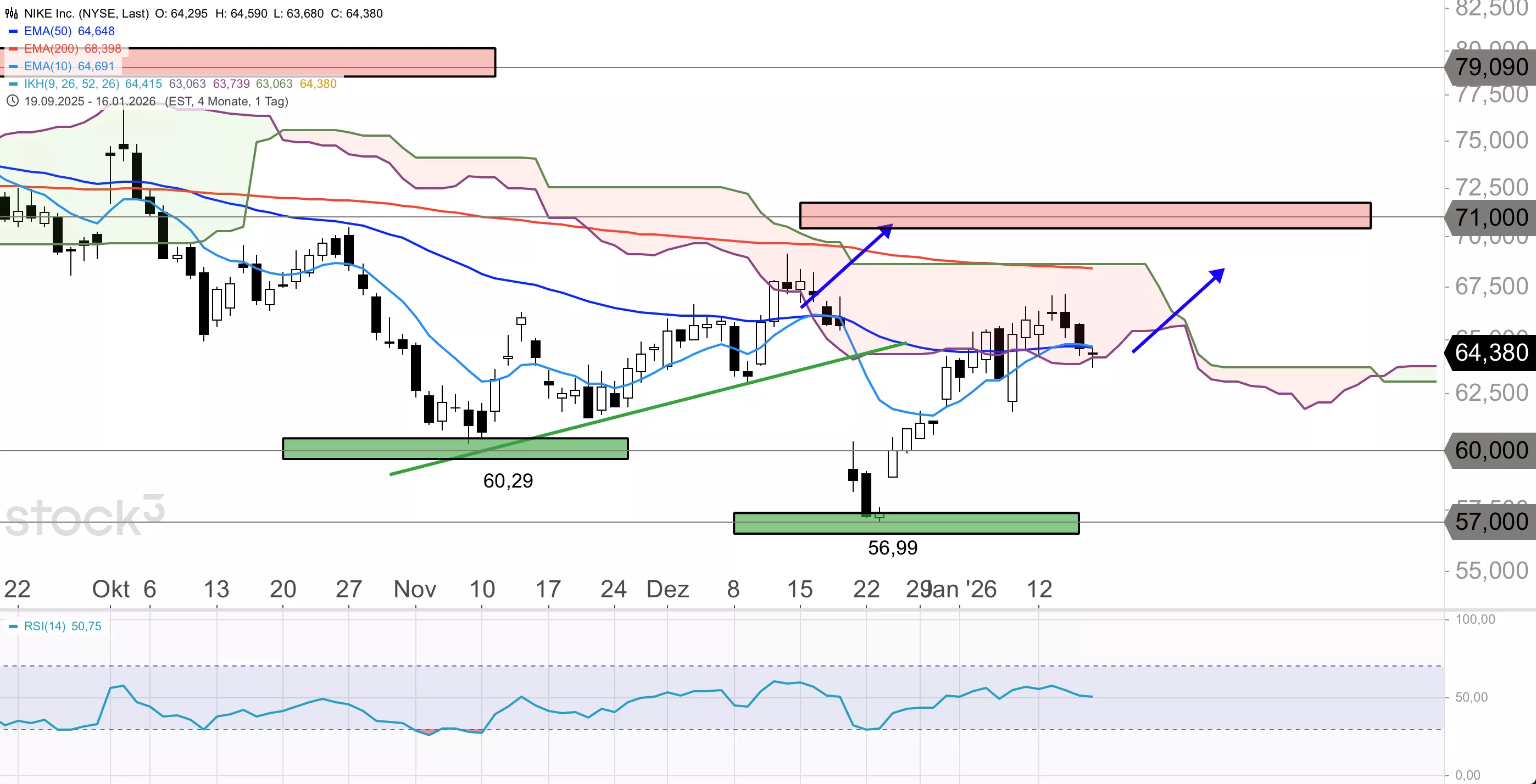This screenshot has width=1536, height=784.
Task: Open the EMA(50) indicator label
Action: tap(48, 31)
